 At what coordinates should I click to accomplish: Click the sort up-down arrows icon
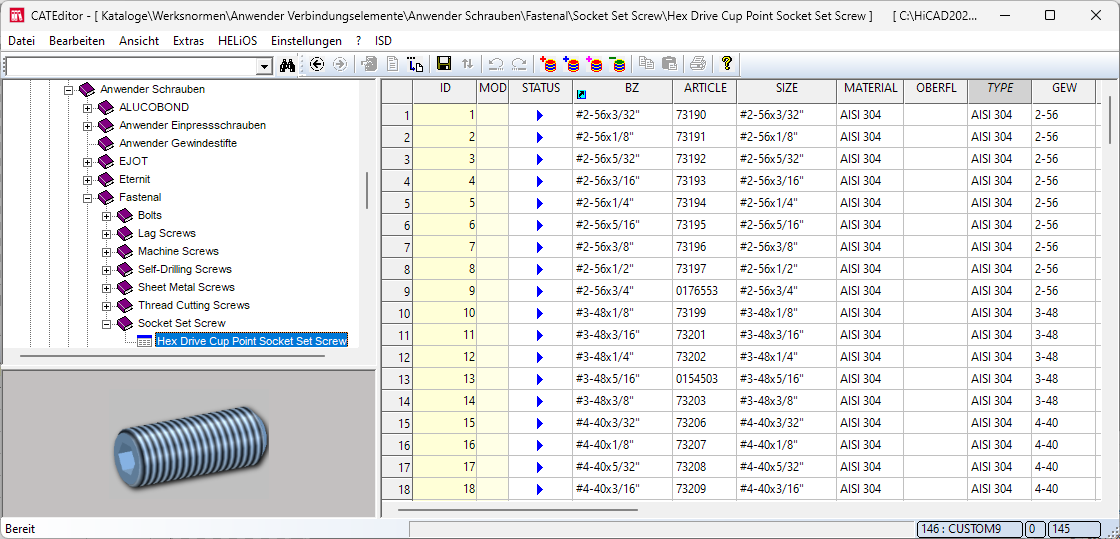[x=467, y=65]
